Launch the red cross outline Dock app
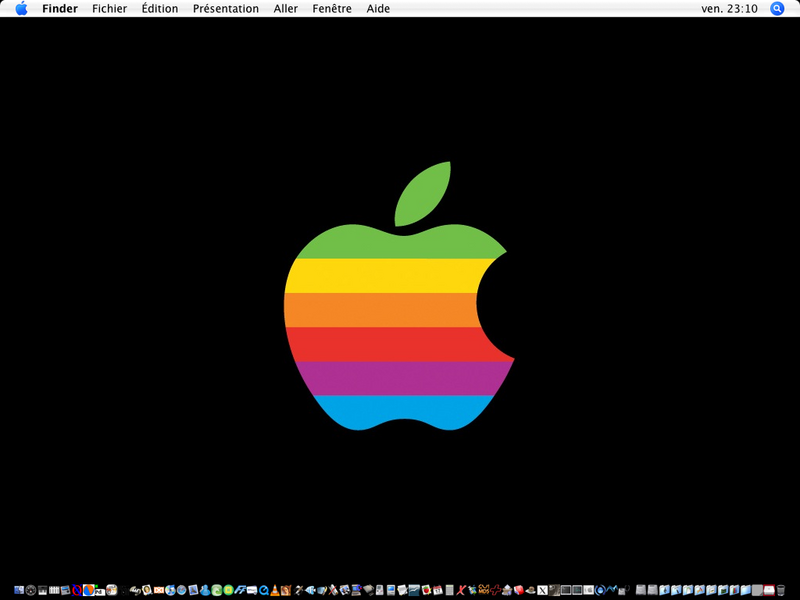Screen dimensions: 800x600 495,590
